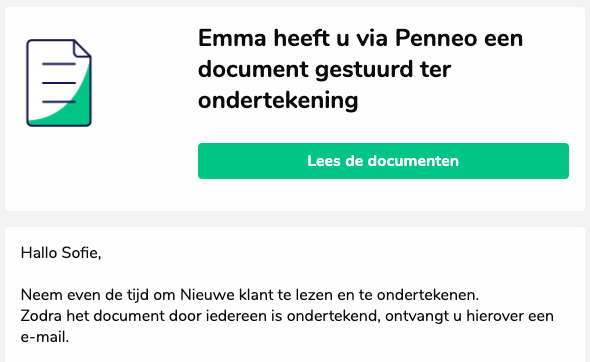Viewport: 590px width, 362px height.
Task: Click the Penneo document icon
Action: 59,83
